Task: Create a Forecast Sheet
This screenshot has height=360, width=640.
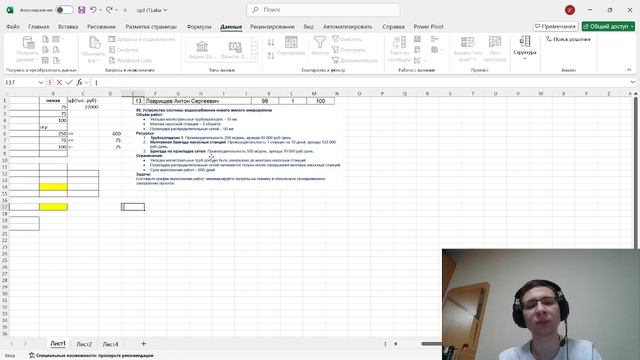Action: (x=495, y=49)
